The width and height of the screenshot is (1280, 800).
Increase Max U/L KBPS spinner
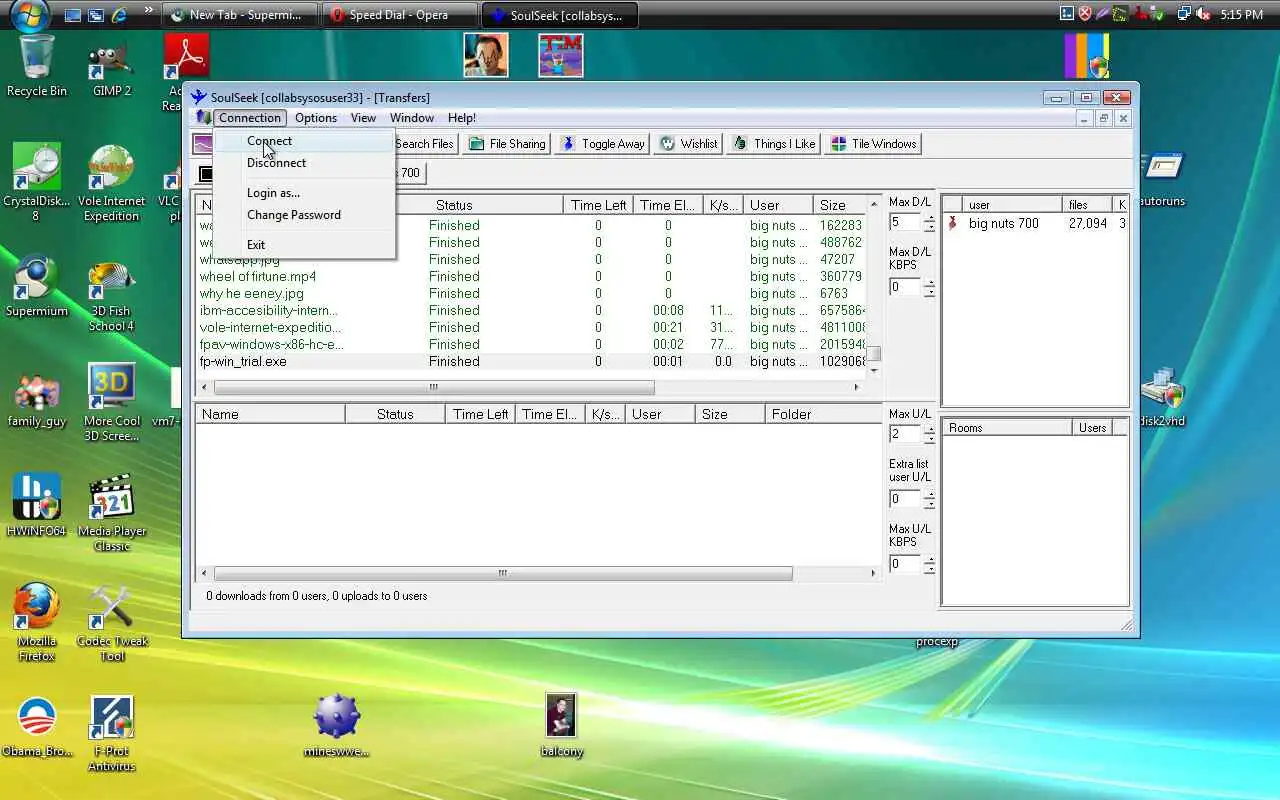[x=930, y=560]
